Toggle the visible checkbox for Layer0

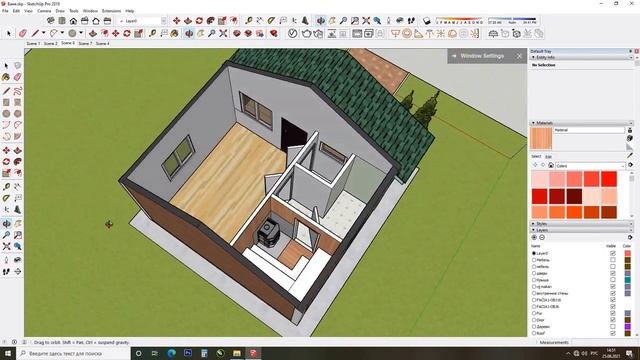coord(613,253)
